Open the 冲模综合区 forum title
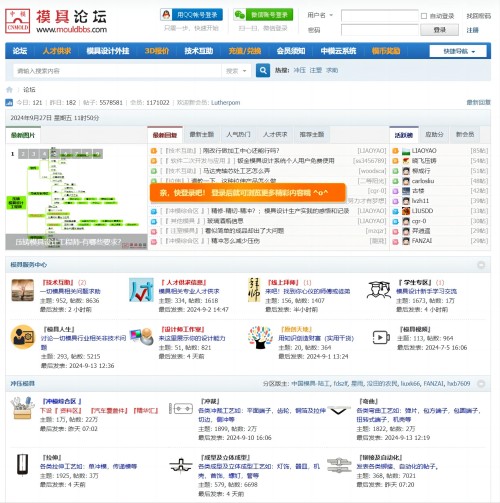Image resolution: width=500 pixels, height=503 pixels. (x=62, y=401)
